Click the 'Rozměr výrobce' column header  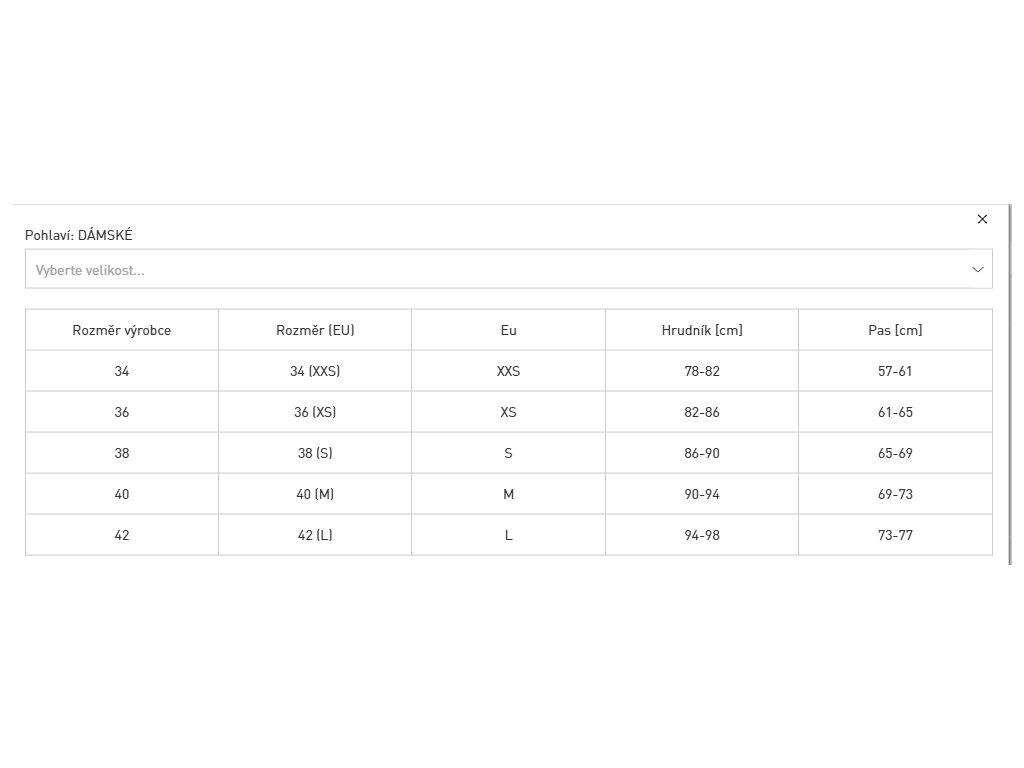click(x=122, y=330)
